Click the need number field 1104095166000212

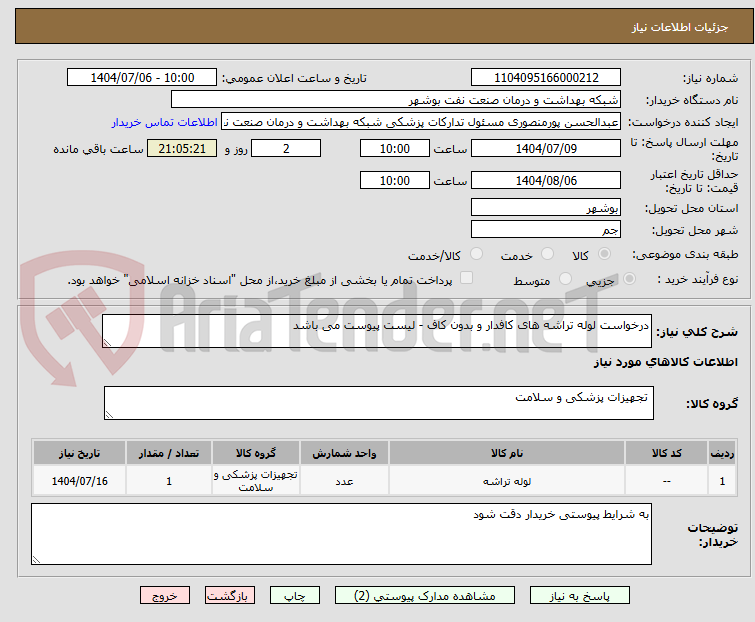(x=546, y=78)
